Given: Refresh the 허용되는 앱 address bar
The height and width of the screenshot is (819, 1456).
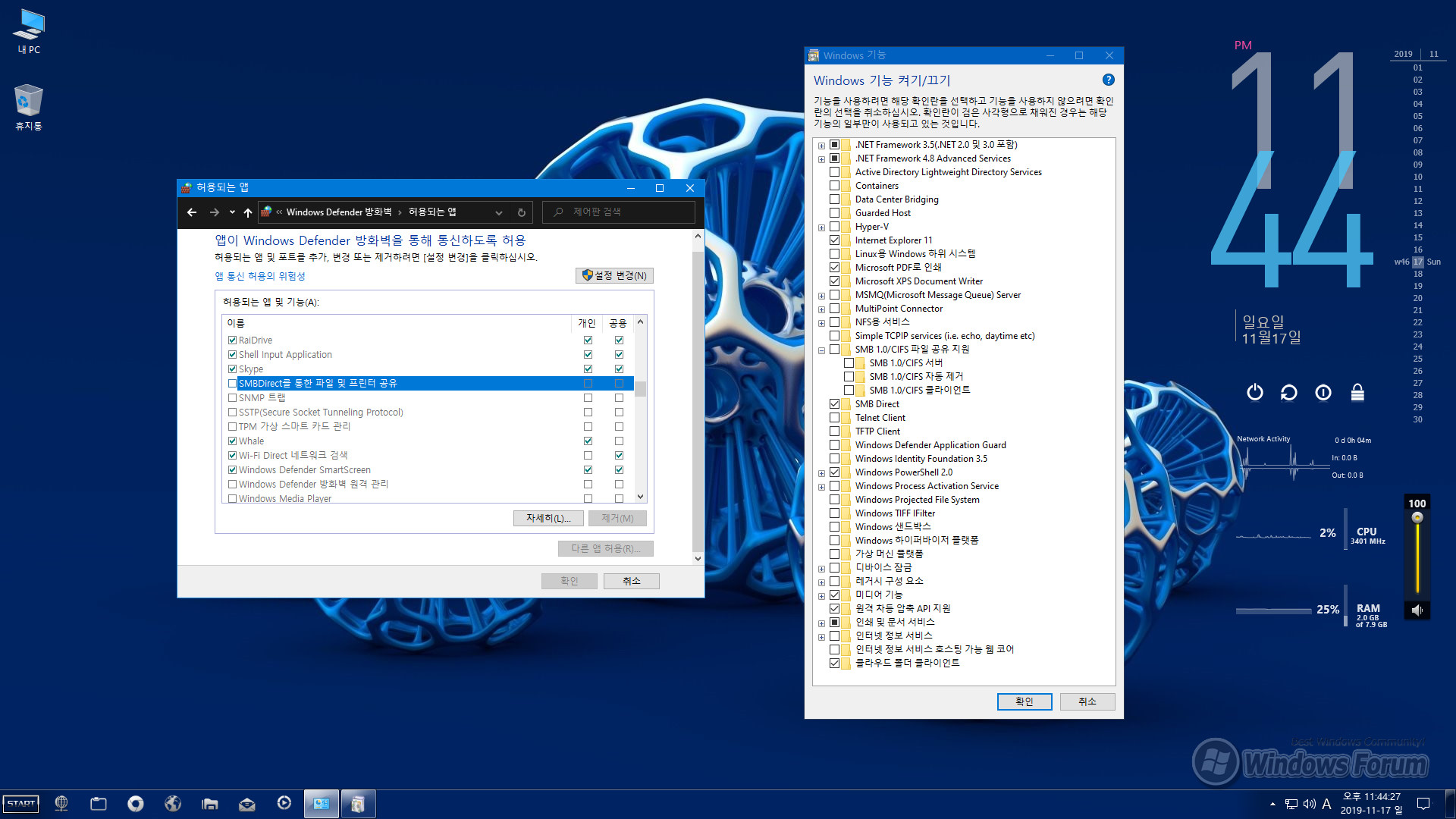Looking at the screenshot, I should click(521, 212).
